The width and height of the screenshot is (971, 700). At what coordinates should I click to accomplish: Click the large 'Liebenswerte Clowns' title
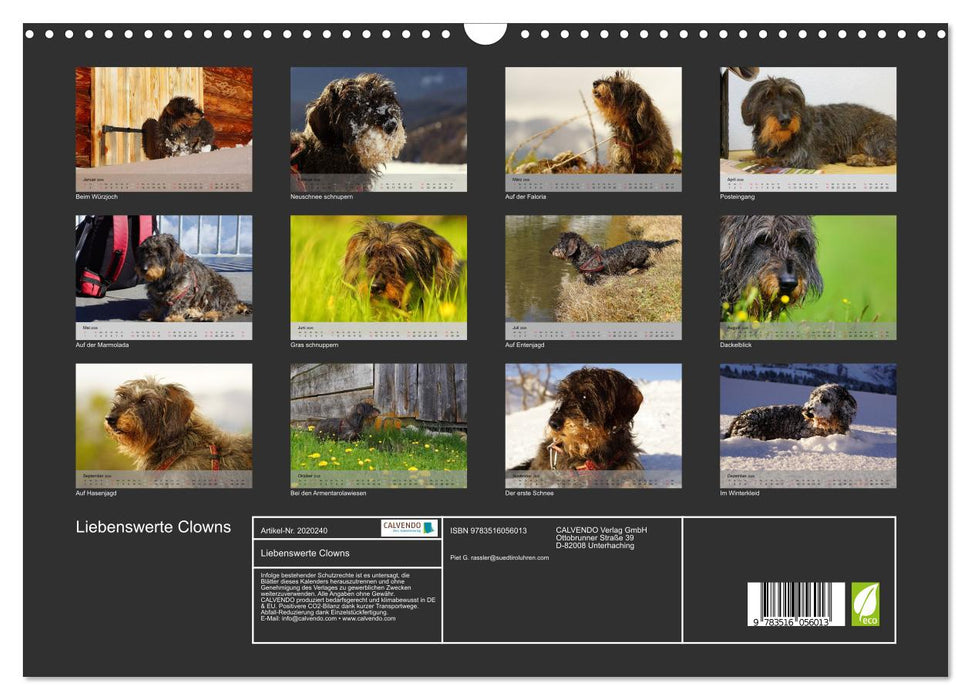(x=153, y=527)
